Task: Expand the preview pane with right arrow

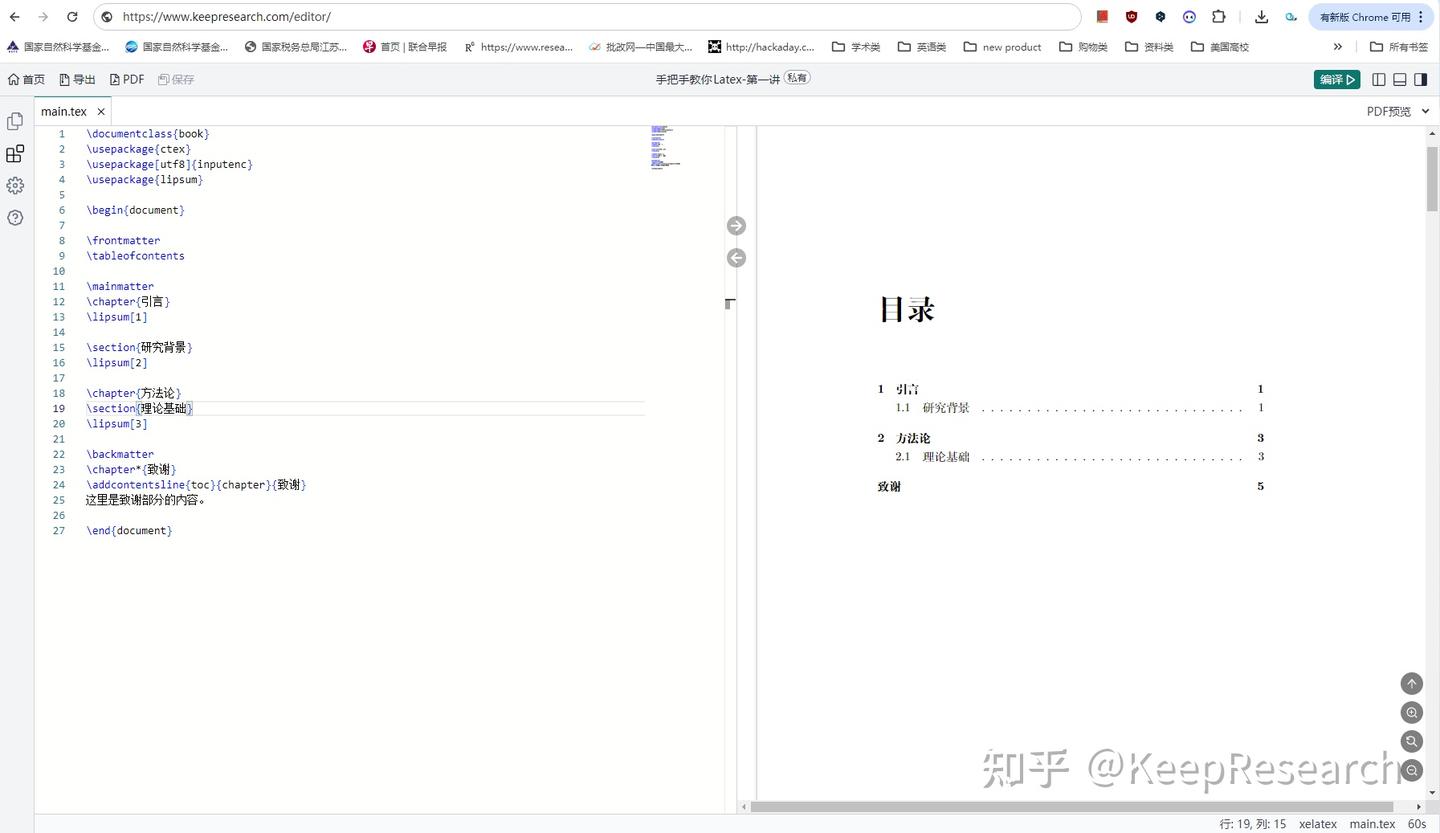Action: tap(736, 225)
